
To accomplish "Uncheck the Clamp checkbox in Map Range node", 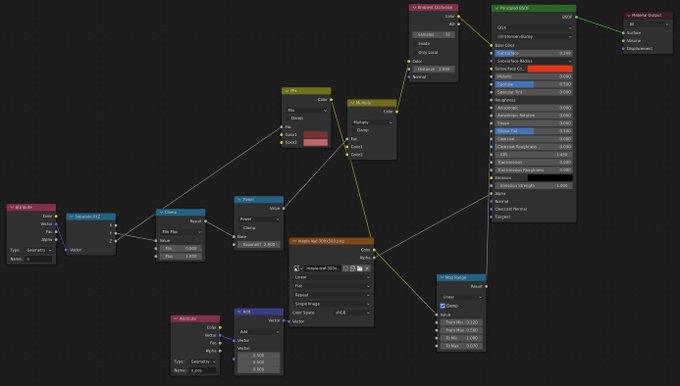I will (x=443, y=306).
